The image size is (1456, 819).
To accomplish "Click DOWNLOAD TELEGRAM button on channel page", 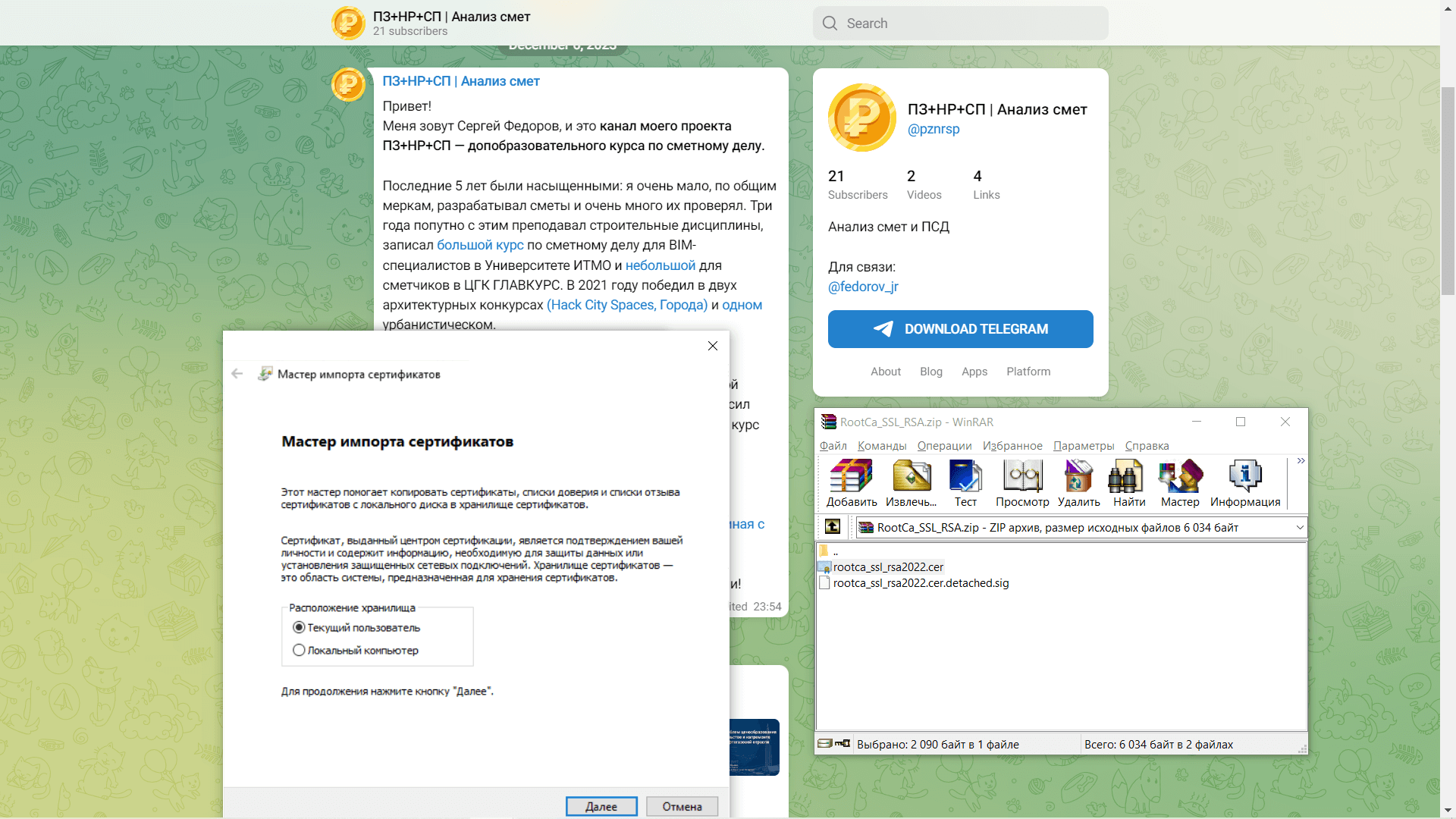I will [960, 328].
